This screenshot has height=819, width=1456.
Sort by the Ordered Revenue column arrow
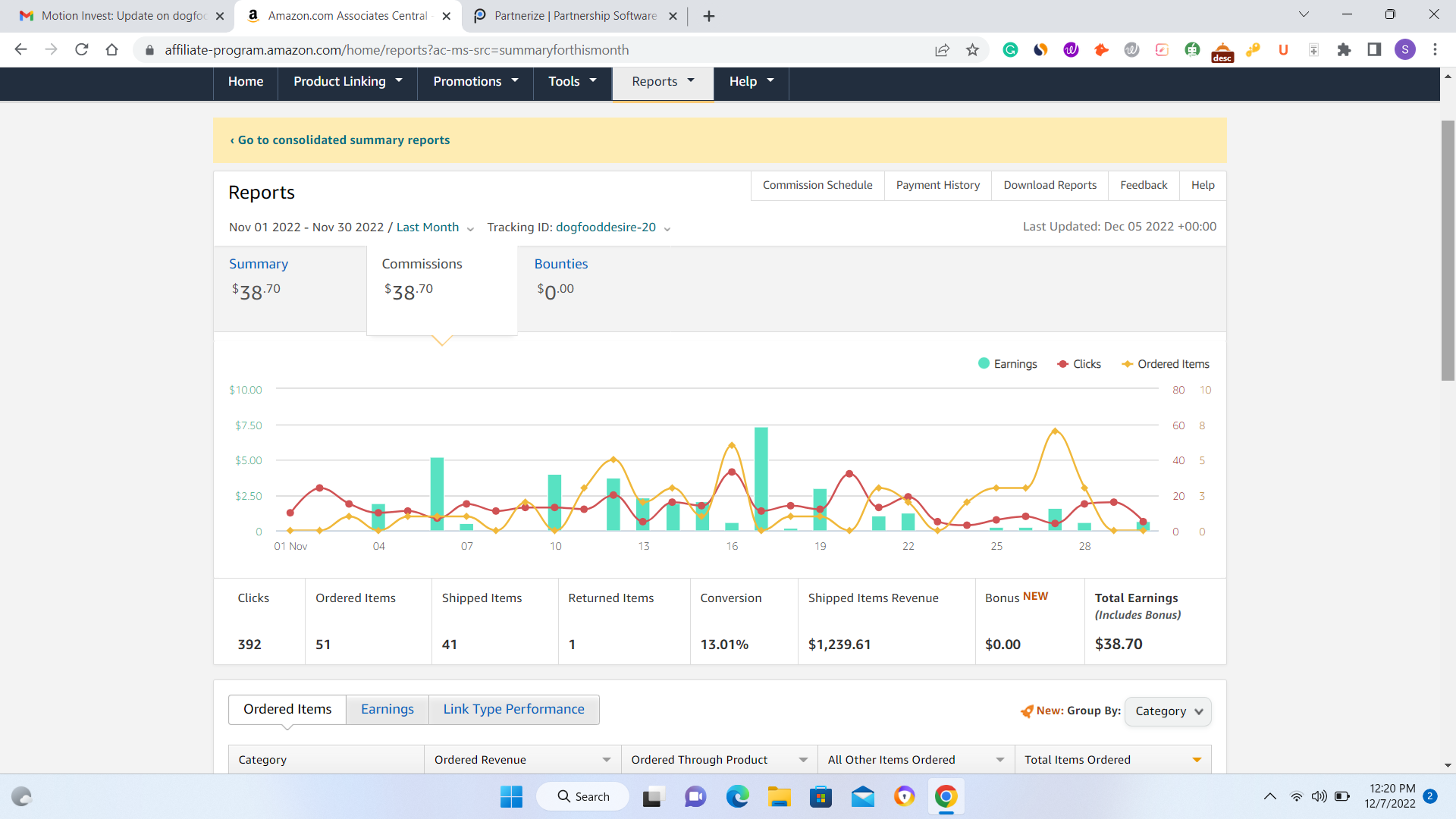(x=607, y=760)
